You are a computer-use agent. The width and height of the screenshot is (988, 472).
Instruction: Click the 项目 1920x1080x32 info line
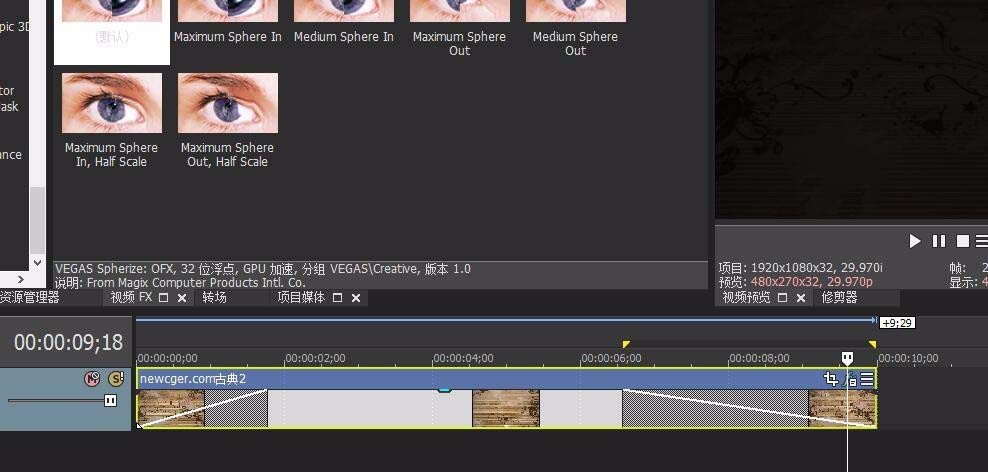pos(800,268)
